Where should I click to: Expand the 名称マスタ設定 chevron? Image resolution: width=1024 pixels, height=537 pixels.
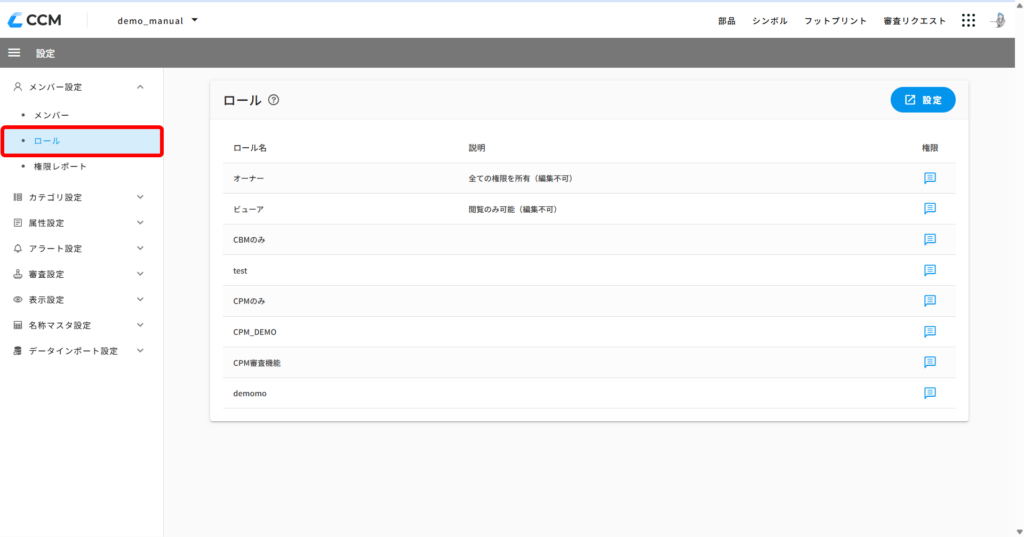coord(140,325)
